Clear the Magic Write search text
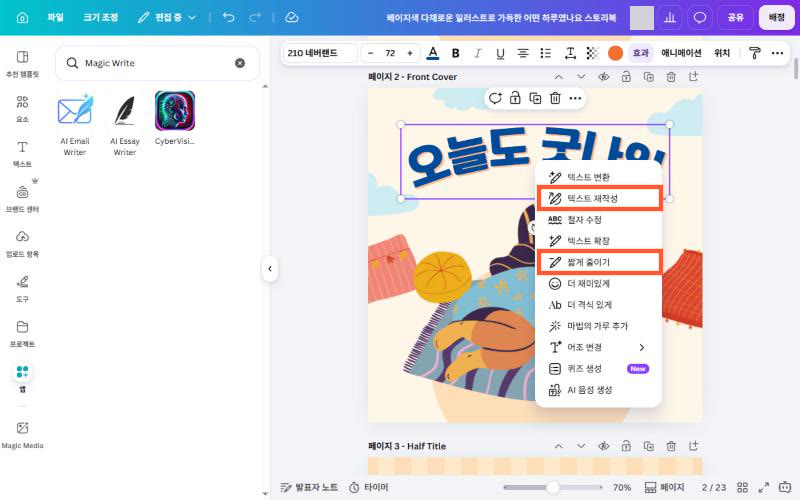 (240, 63)
